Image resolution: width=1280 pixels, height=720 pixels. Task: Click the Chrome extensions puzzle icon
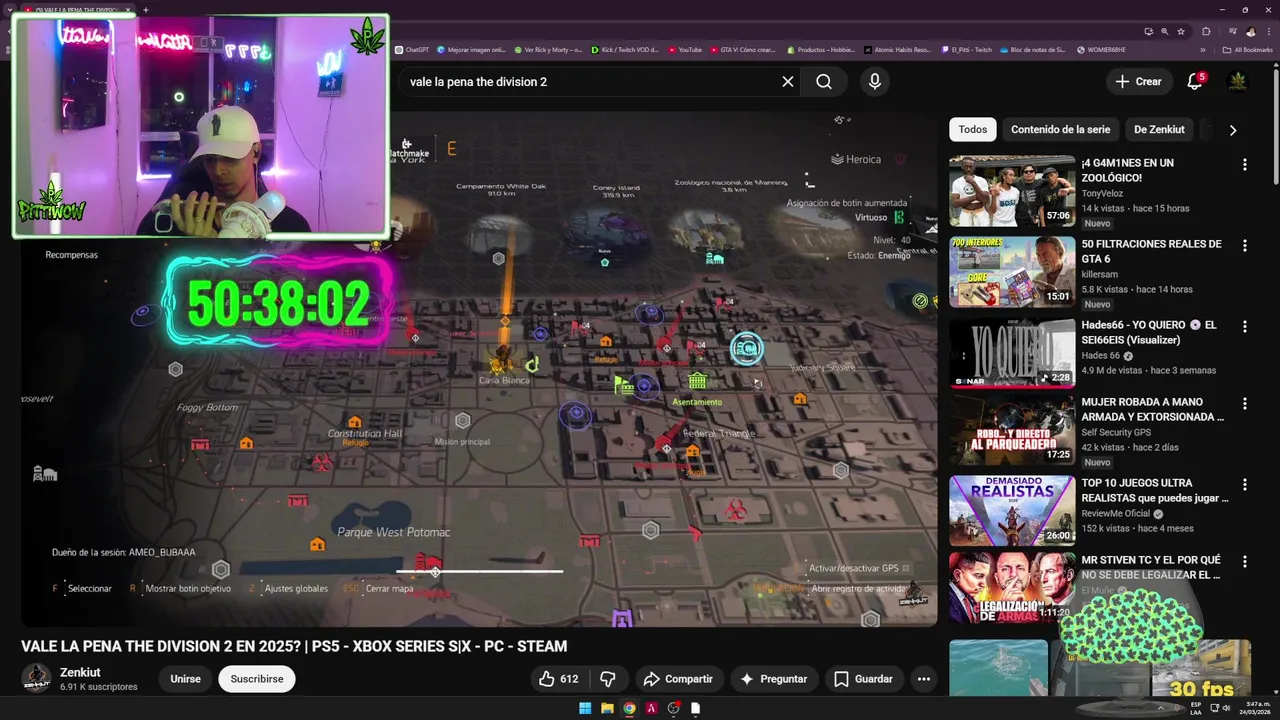(1206, 31)
